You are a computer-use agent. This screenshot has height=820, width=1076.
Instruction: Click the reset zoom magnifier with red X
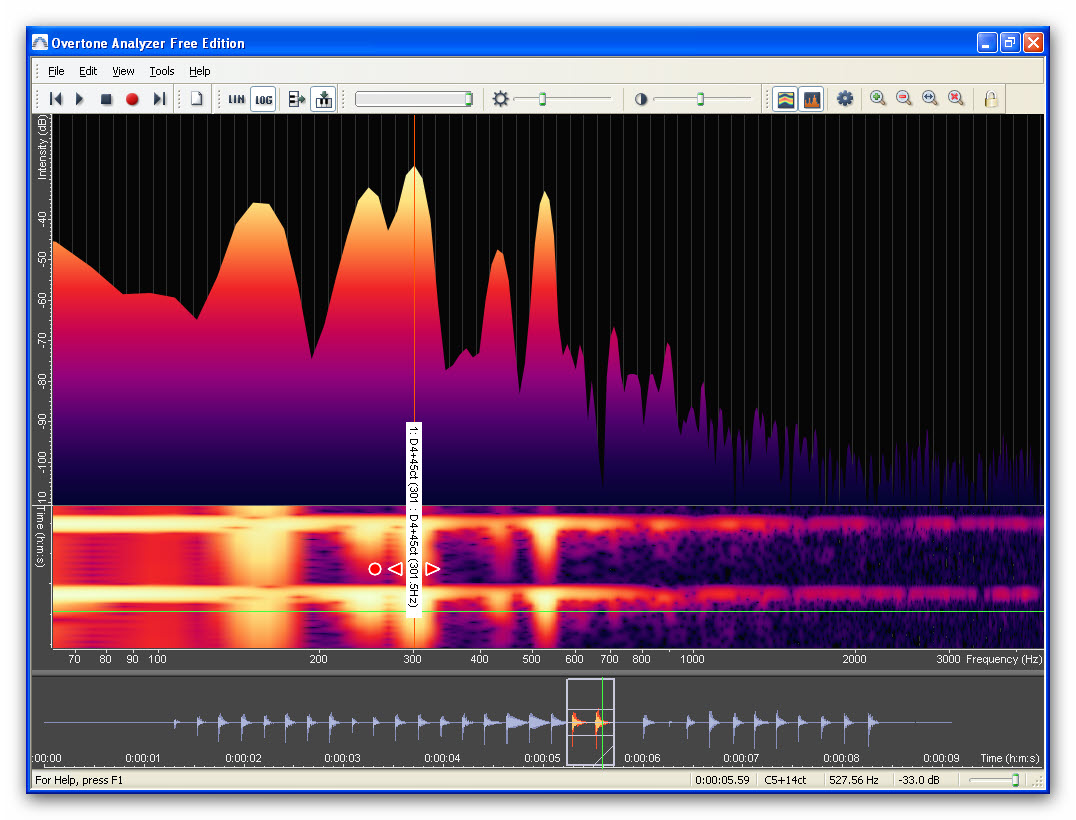(x=956, y=98)
